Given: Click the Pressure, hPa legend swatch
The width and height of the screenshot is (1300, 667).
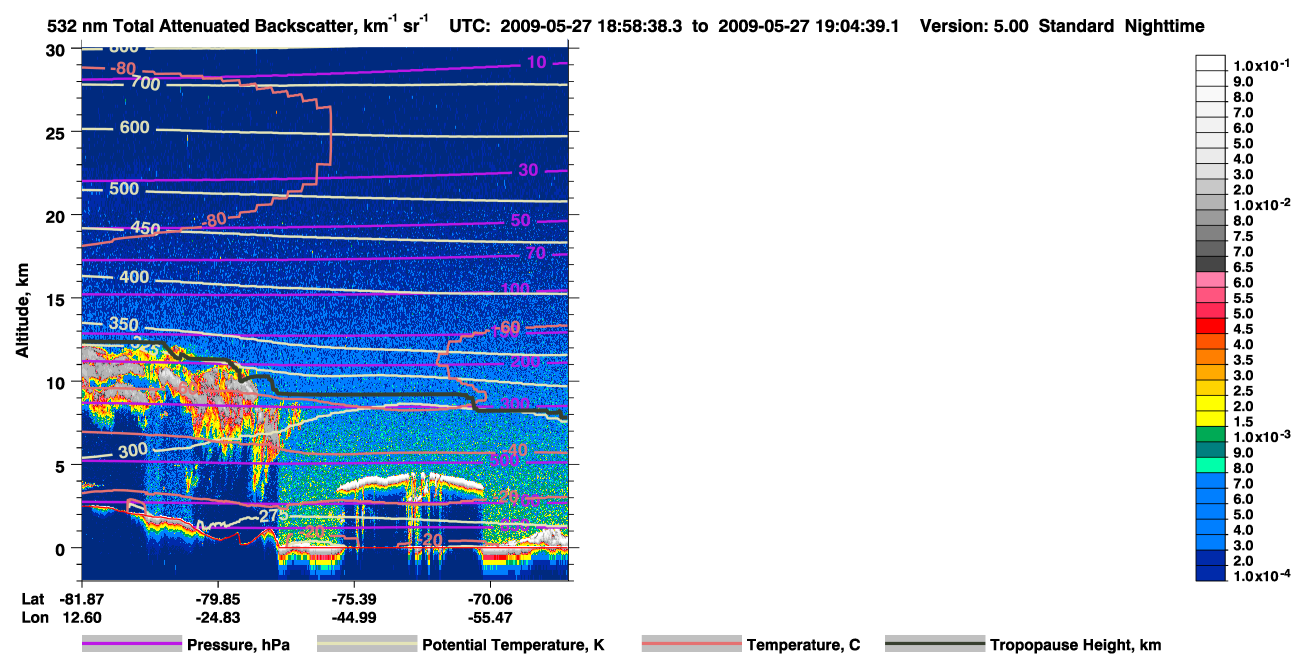Looking at the screenshot, I should point(132,645).
